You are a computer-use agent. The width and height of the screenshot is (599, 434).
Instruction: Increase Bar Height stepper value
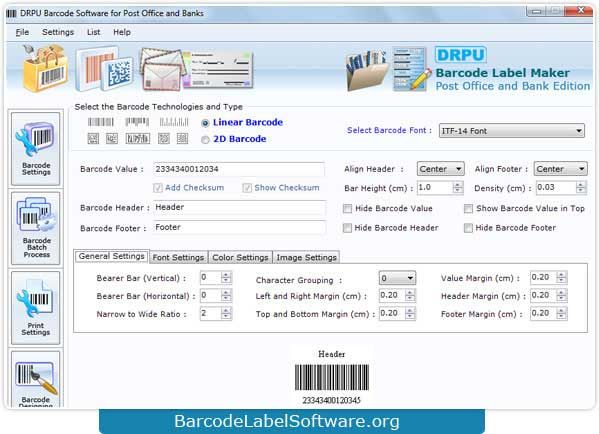(457, 185)
